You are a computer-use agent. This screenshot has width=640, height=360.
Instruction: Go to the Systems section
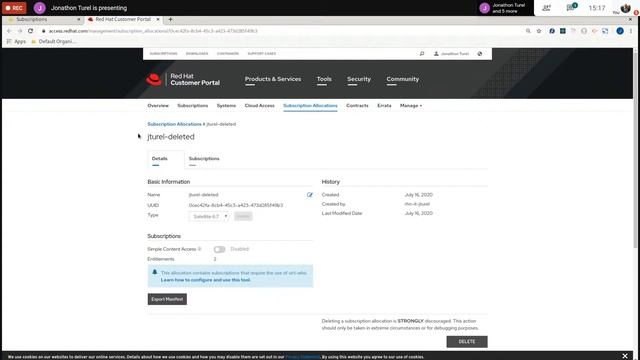point(226,106)
